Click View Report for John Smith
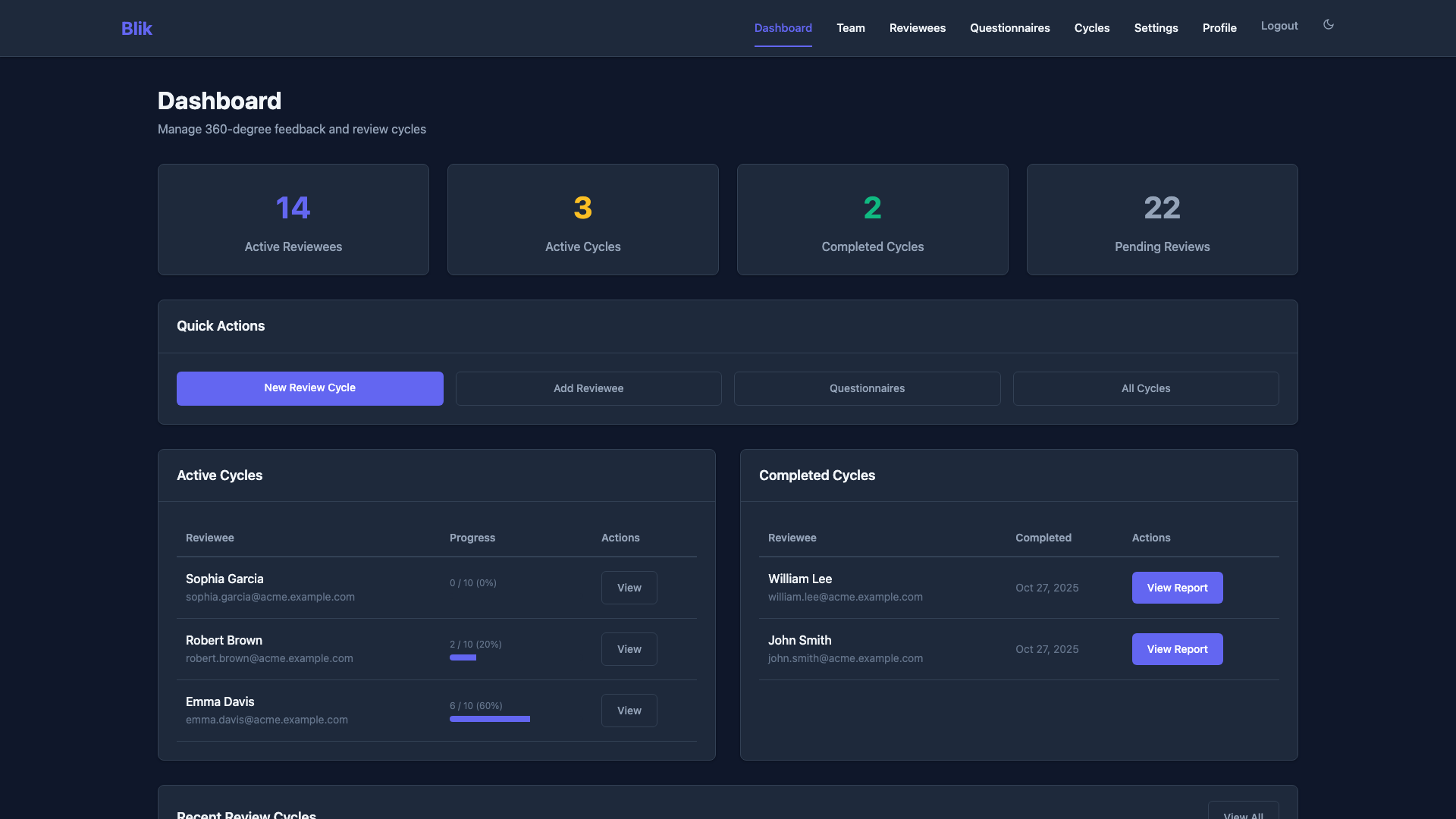Image resolution: width=1456 pixels, height=819 pixels. click(x=1177, y=648)
